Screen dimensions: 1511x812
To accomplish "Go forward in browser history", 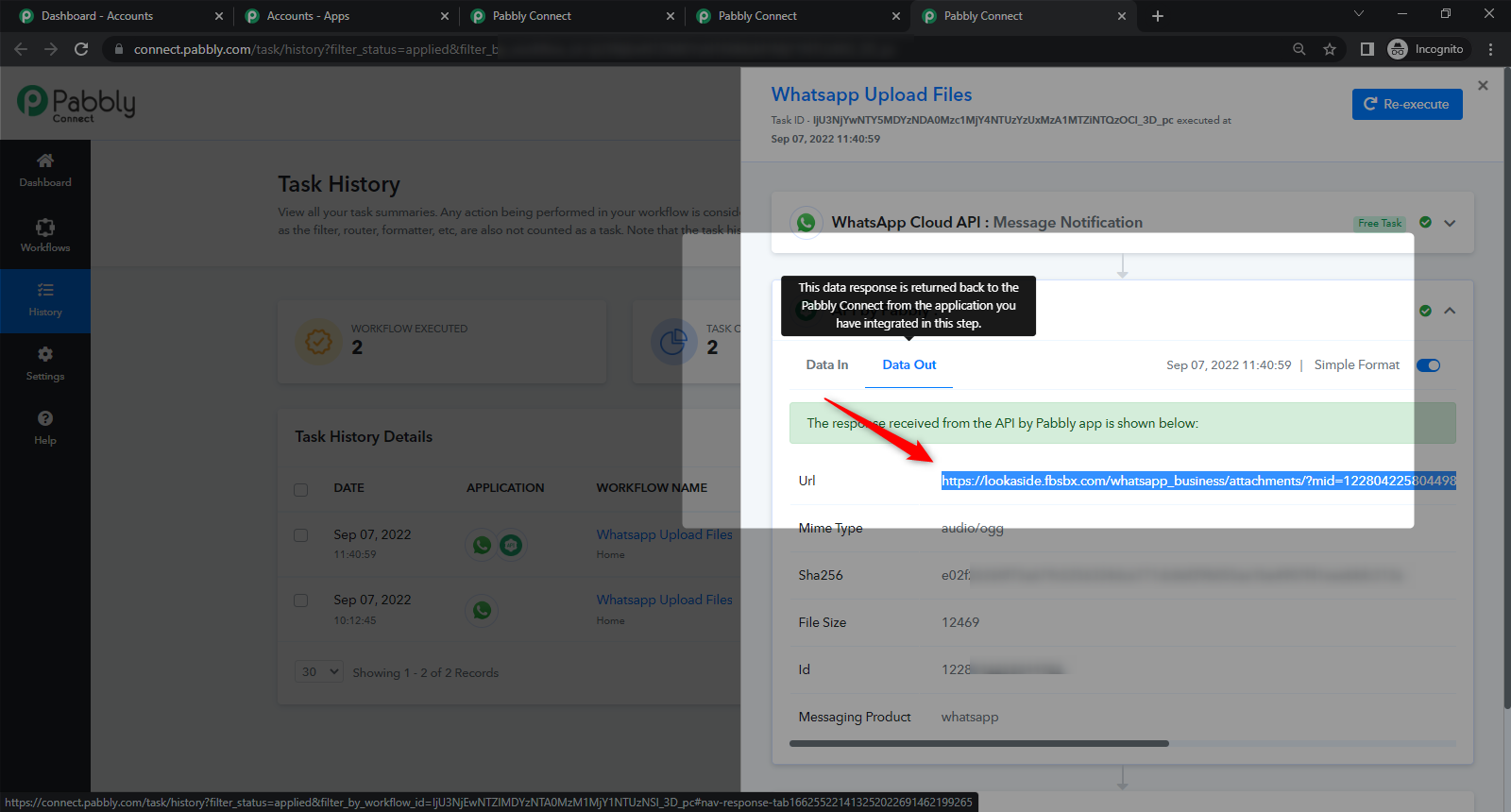I will point(51,49).
